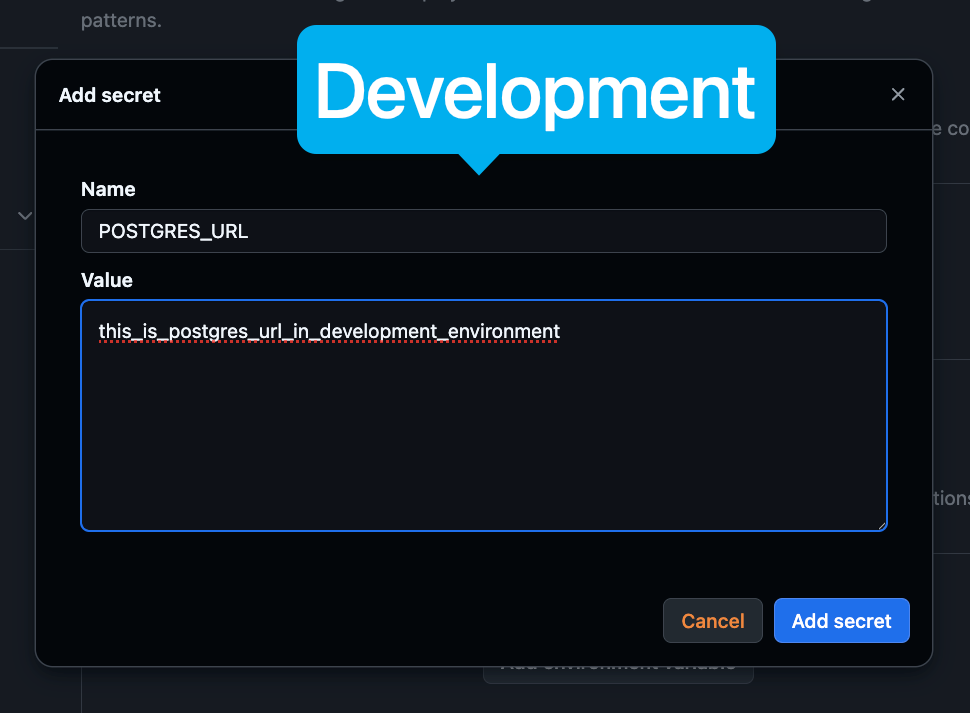Screen dimensions: 970x713
Task: Click the red spell-check underline in Value
Action: [329, 342]
